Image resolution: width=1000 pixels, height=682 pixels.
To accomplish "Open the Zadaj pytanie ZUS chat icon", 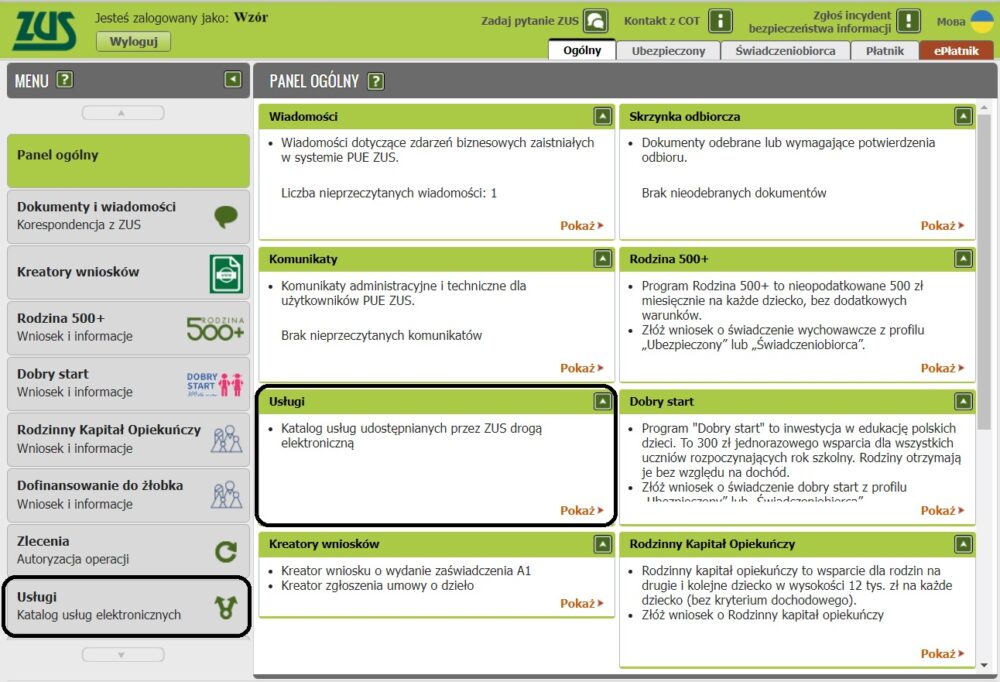I will (596, 21).
